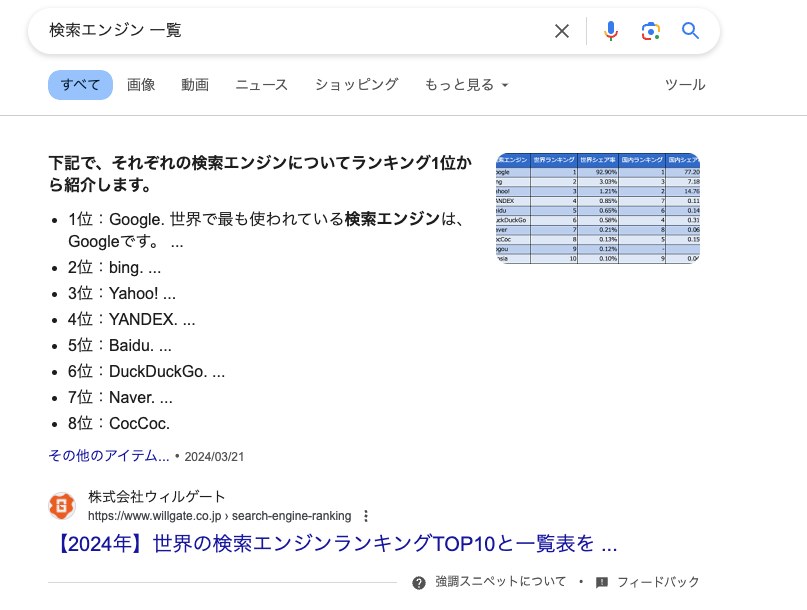Image resolution: width=807 pixels, height=610 pixels.
Task: Clear the search query with the X icon
Action: point(562,31)
